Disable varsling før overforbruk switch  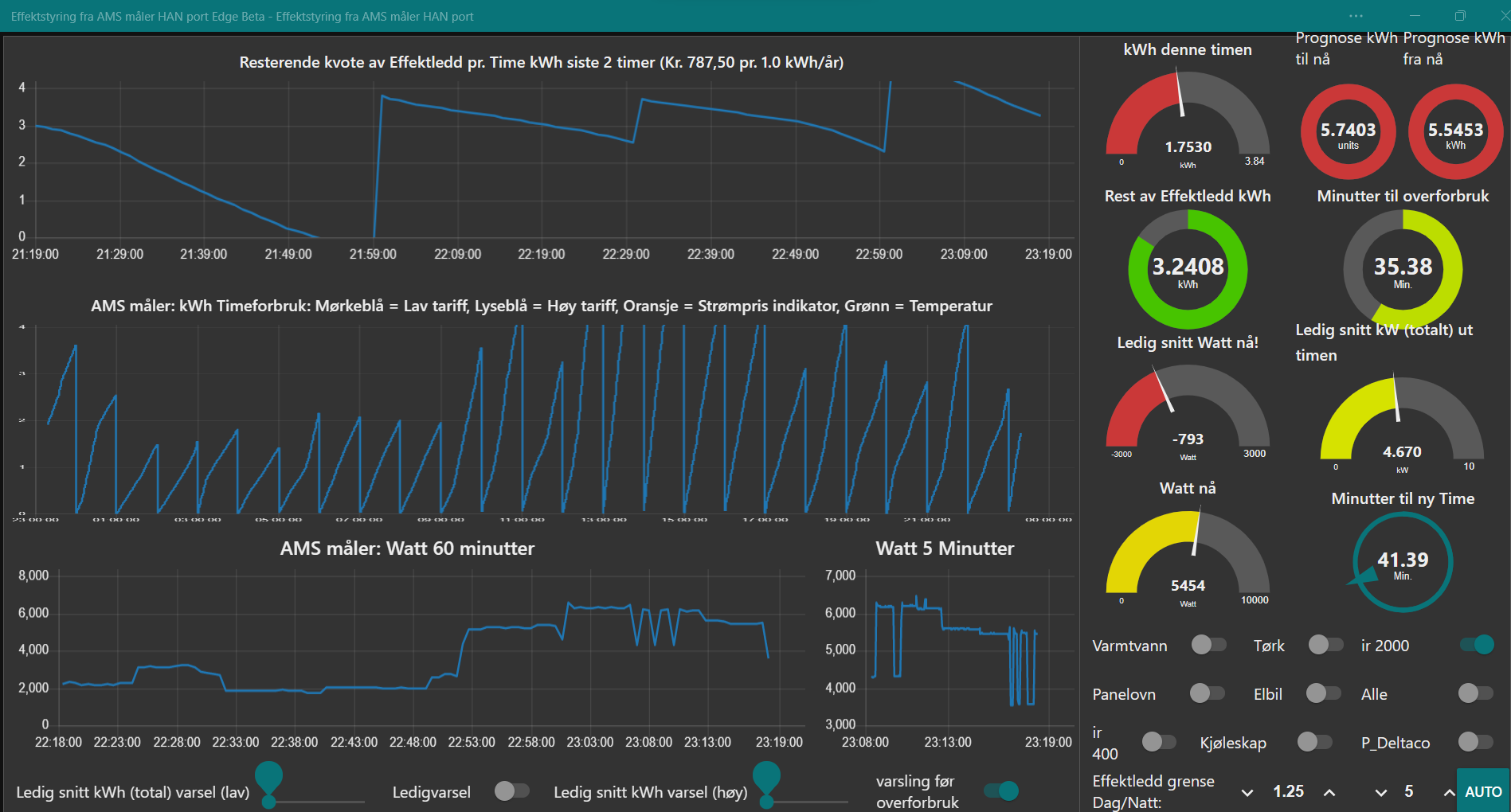[1000, 791]
